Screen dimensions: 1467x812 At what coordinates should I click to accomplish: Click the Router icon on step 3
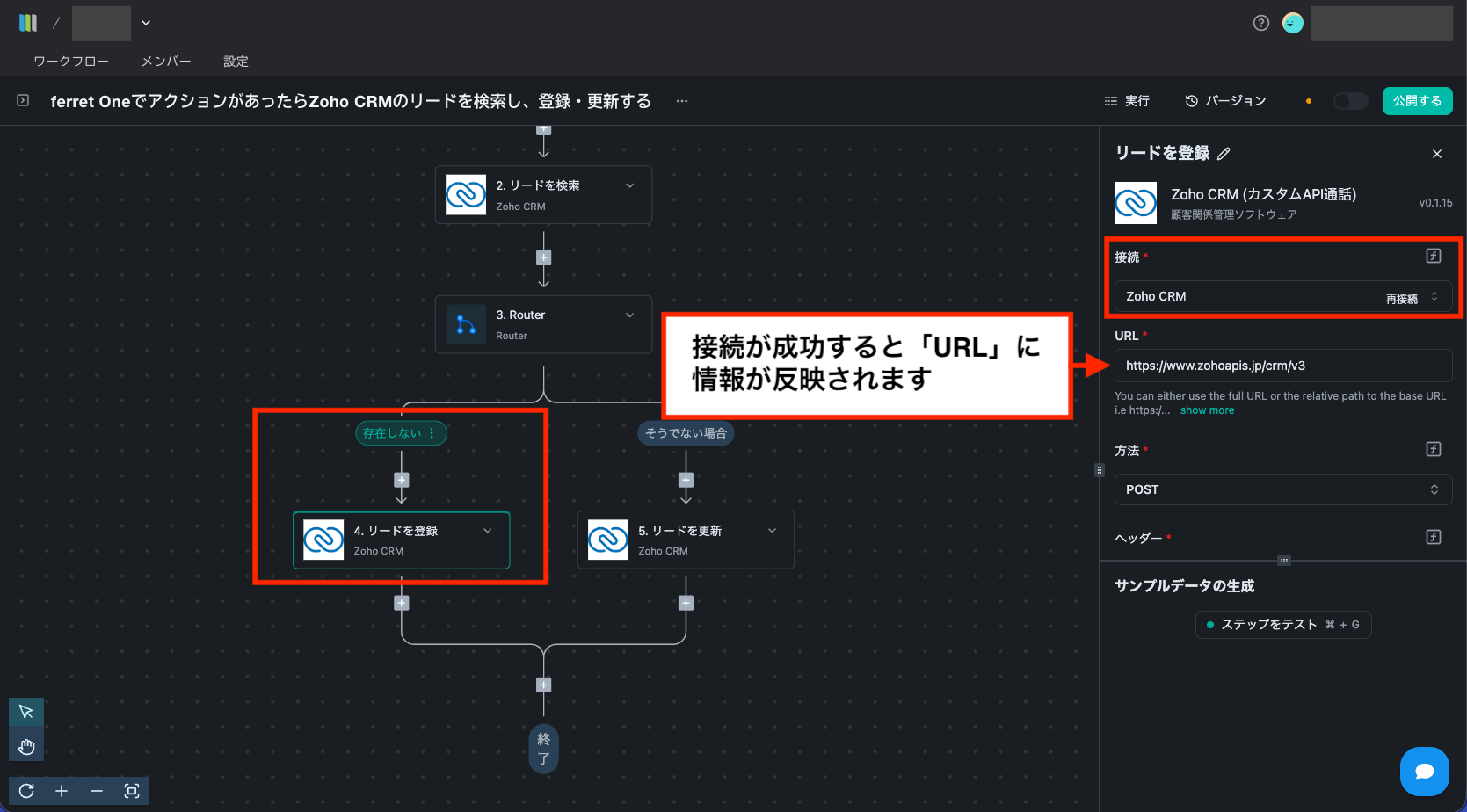[466, 324]
